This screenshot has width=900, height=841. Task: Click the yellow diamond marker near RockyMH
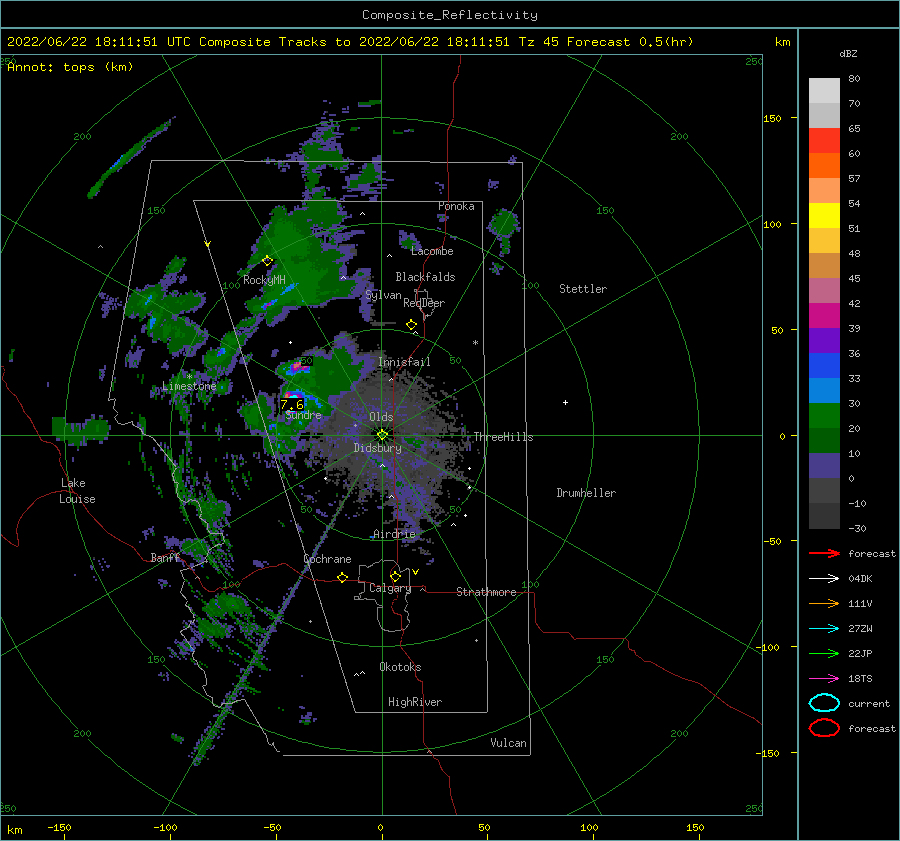(267, 261)
